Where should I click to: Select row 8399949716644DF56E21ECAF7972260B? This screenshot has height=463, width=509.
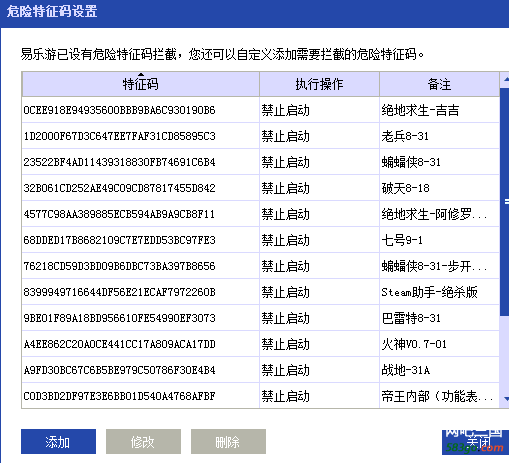[x=260, y=292]
